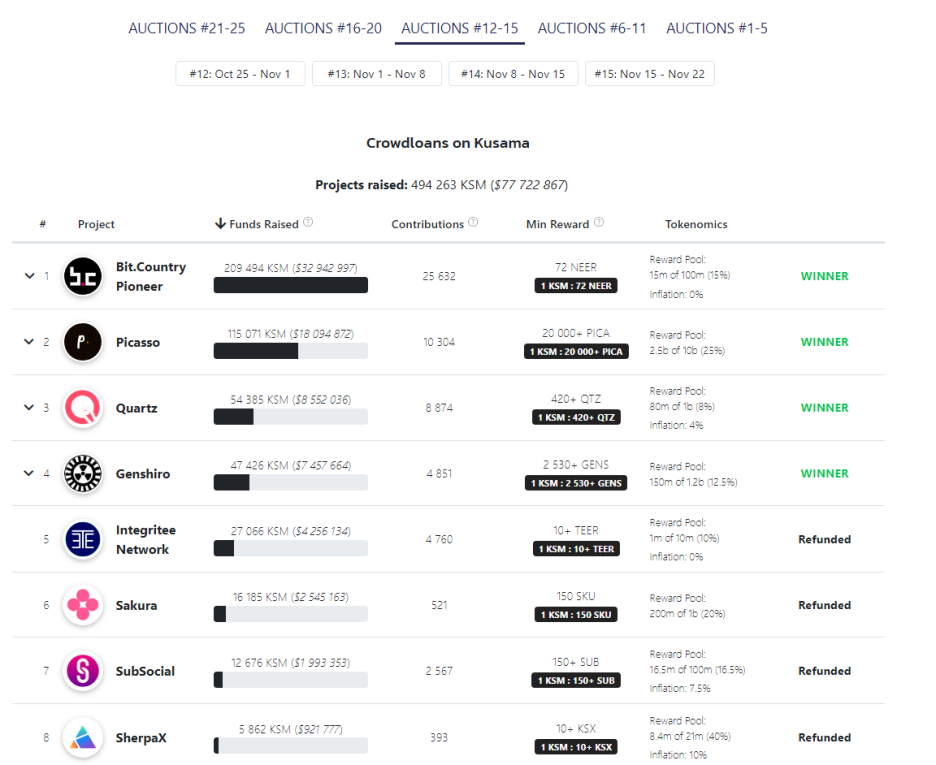
Task: Open the SubSocial project name link
Action: pyautogui.click(x=145, y=671)
